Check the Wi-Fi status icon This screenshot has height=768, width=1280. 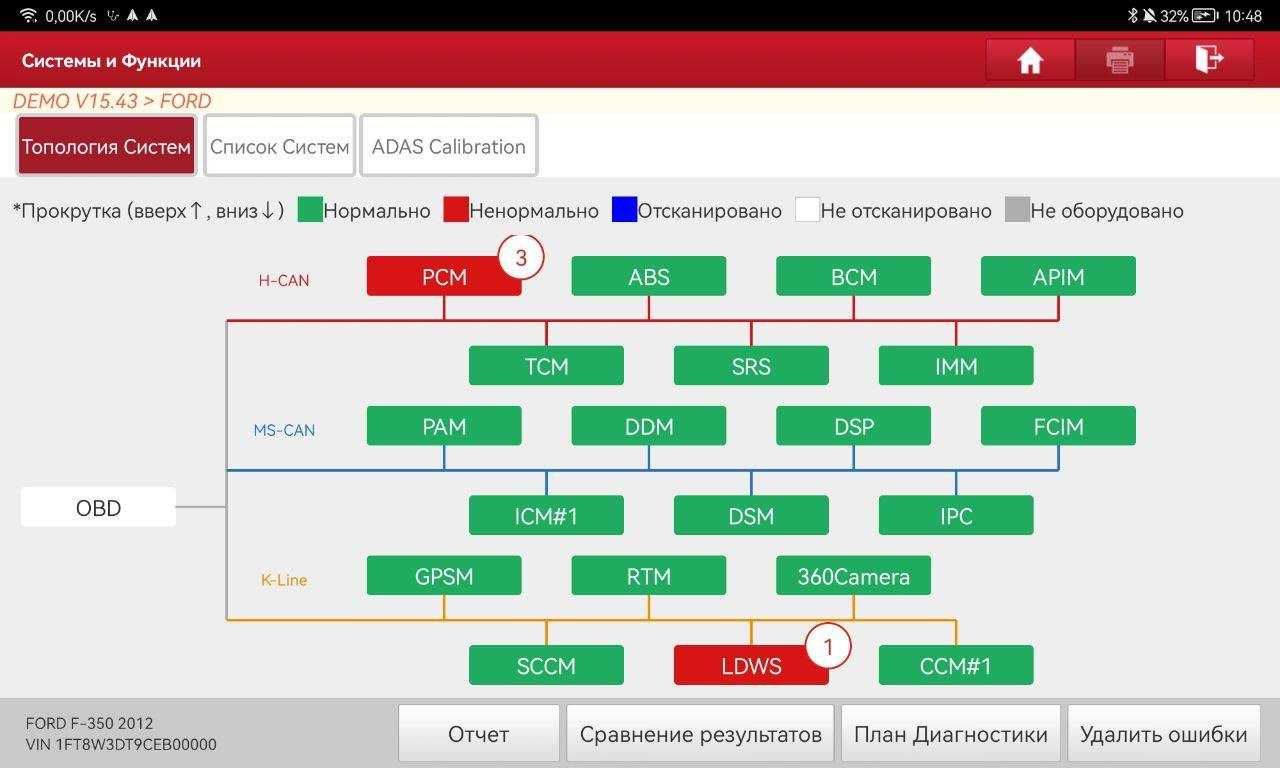pyautogui.click(x=28, y=15)
